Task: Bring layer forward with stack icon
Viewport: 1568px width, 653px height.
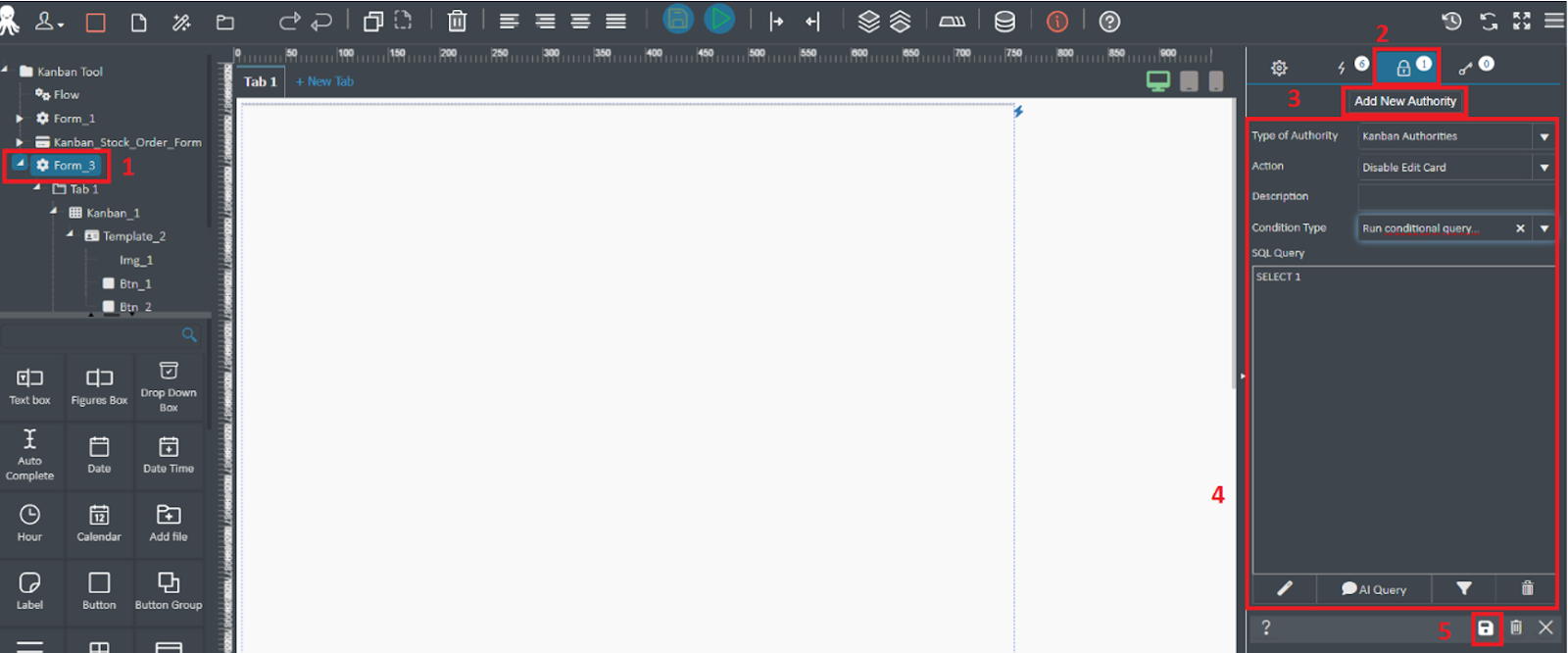Action: 869,22
